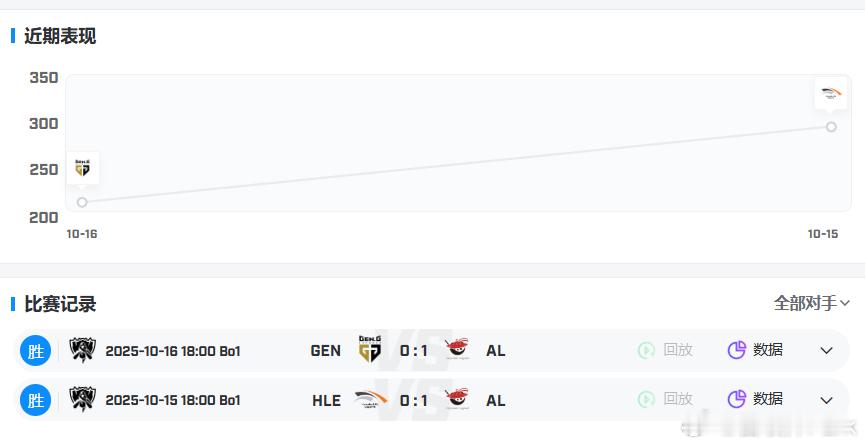
Task: Click the HLE team name link
Action: [326, 400]
